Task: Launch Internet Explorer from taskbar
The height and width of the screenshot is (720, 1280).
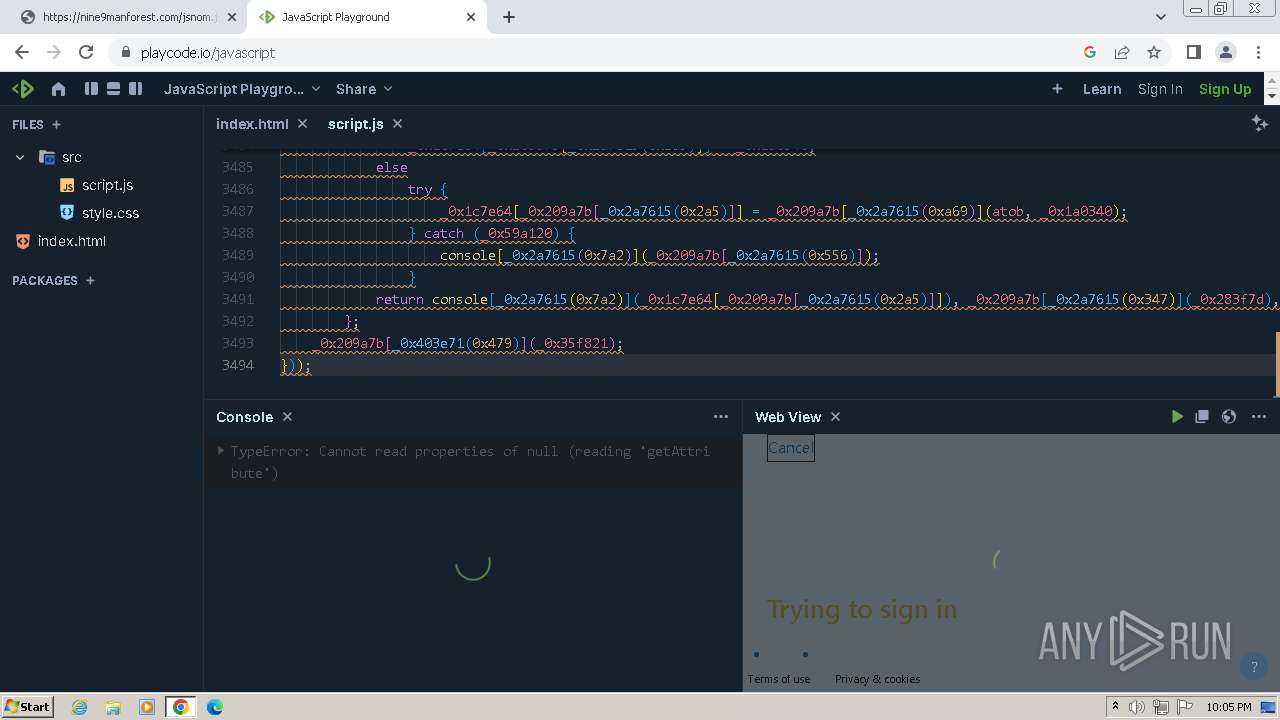Action: pos(79,707)
